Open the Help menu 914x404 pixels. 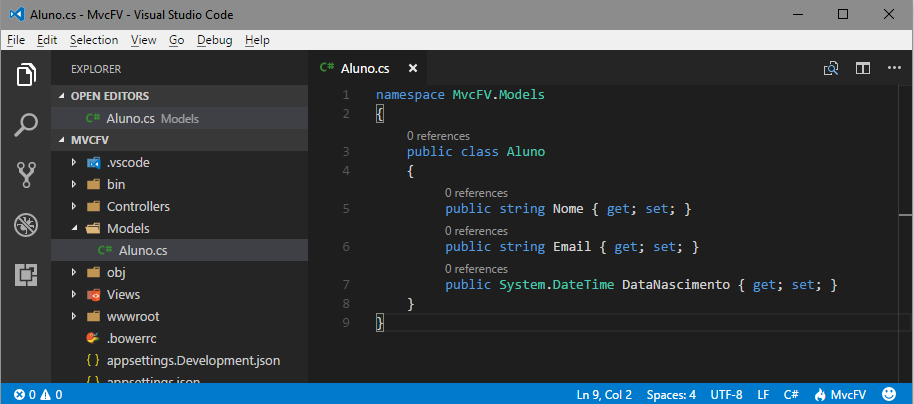click(257, 40)
